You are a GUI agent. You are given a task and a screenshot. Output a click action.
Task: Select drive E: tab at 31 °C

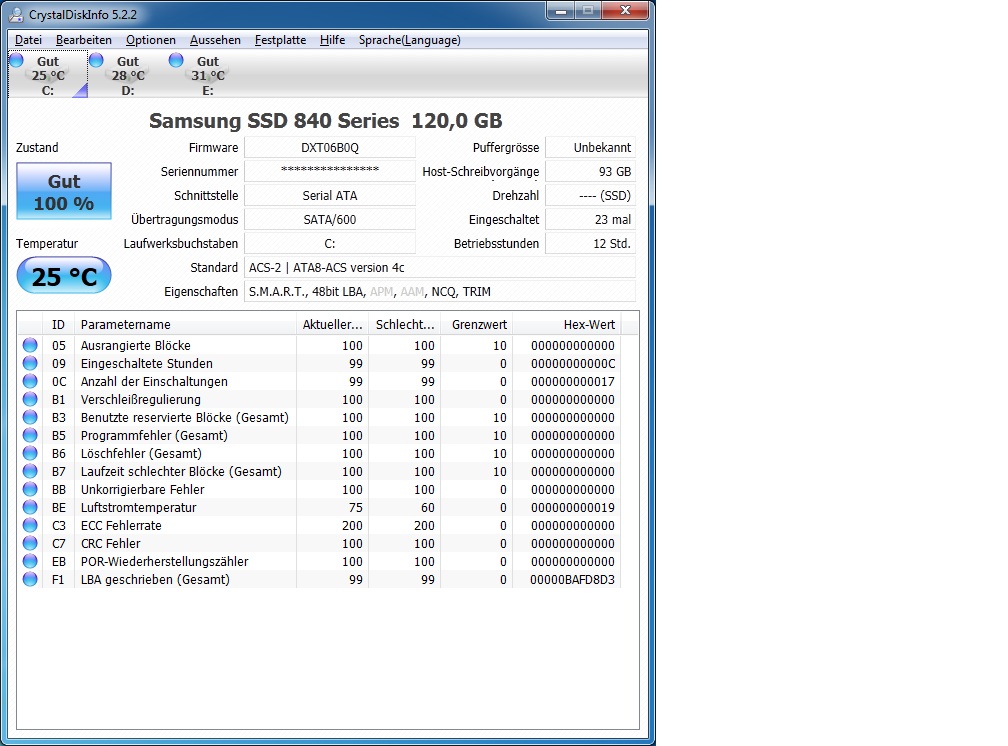coord(207,75)
